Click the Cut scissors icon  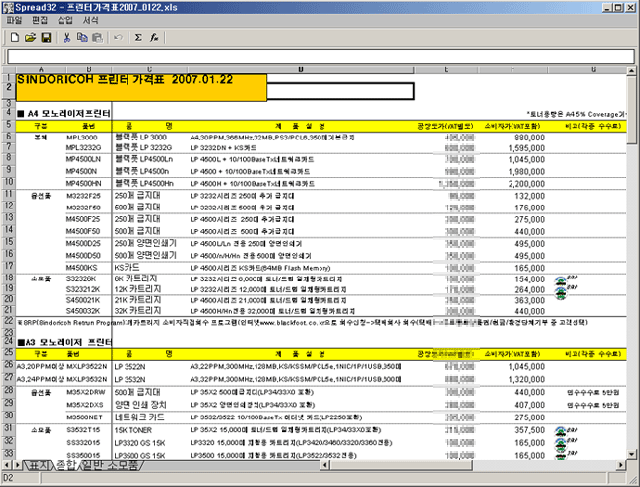tap(67, 38)
